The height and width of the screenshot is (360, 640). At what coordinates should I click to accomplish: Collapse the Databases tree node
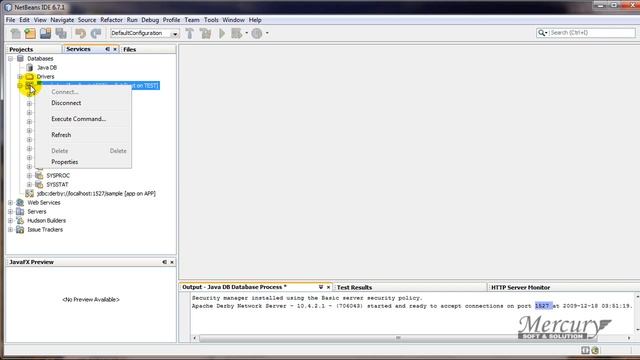11,58
